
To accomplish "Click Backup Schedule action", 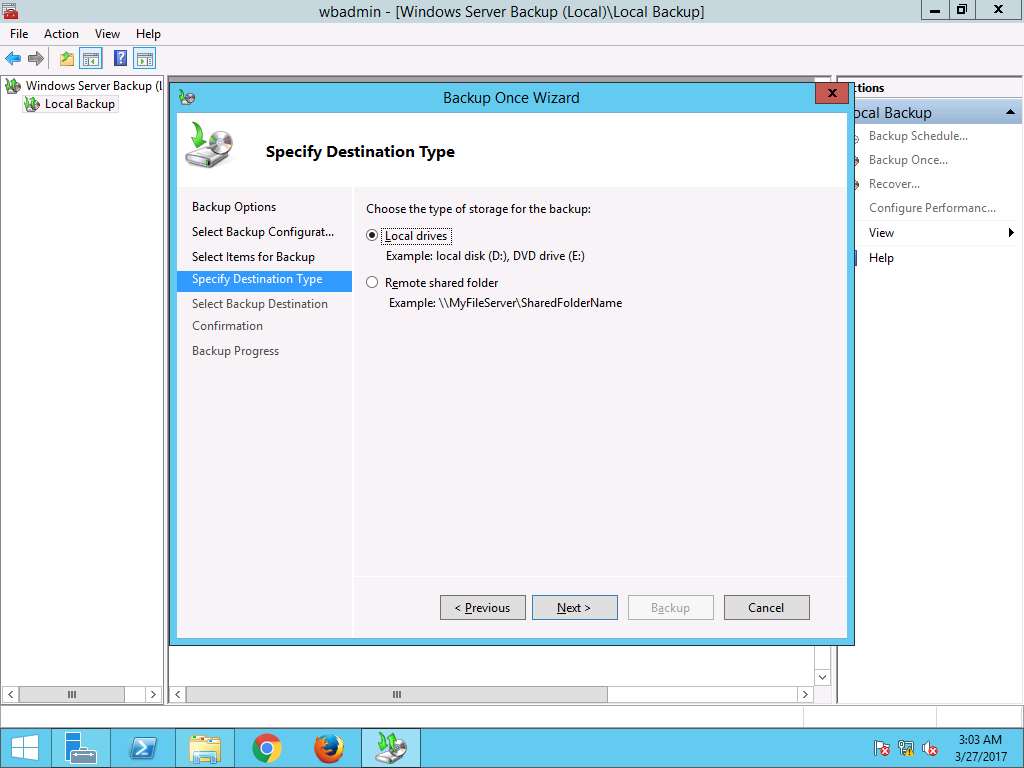I will tap(918, 136).
